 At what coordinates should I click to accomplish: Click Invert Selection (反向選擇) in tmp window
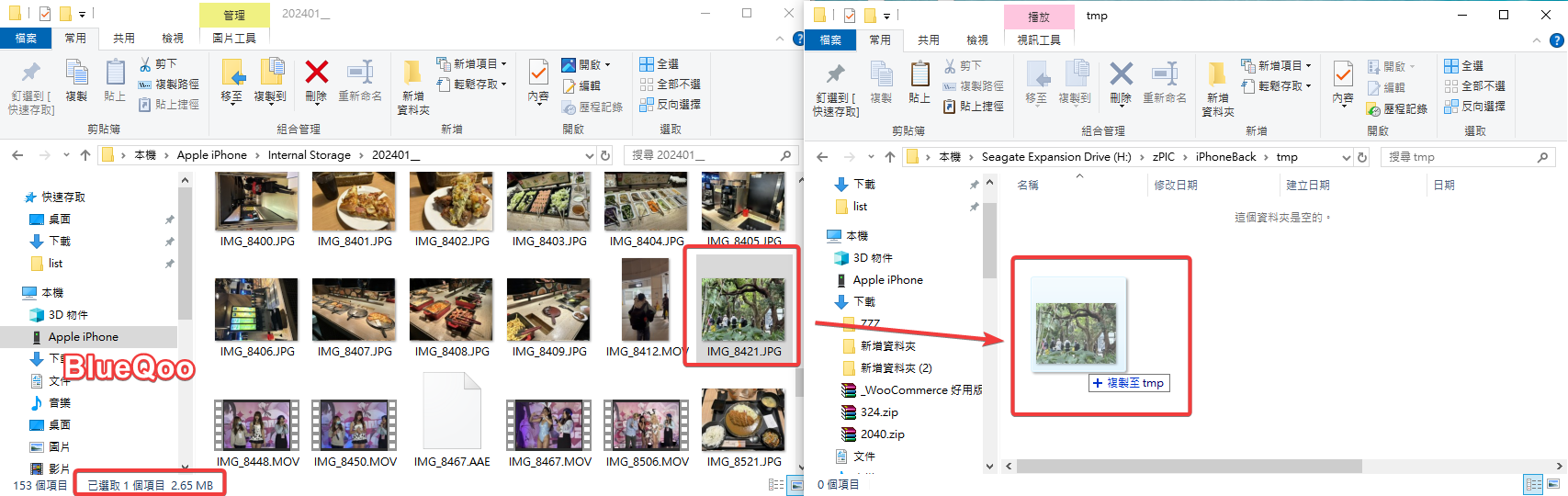click(1475, 107)
